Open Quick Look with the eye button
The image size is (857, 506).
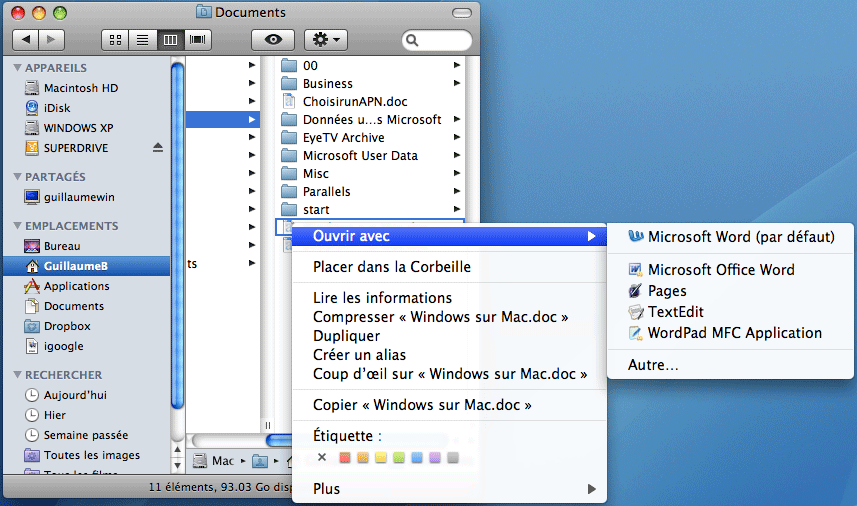click(x=273, y=40)
